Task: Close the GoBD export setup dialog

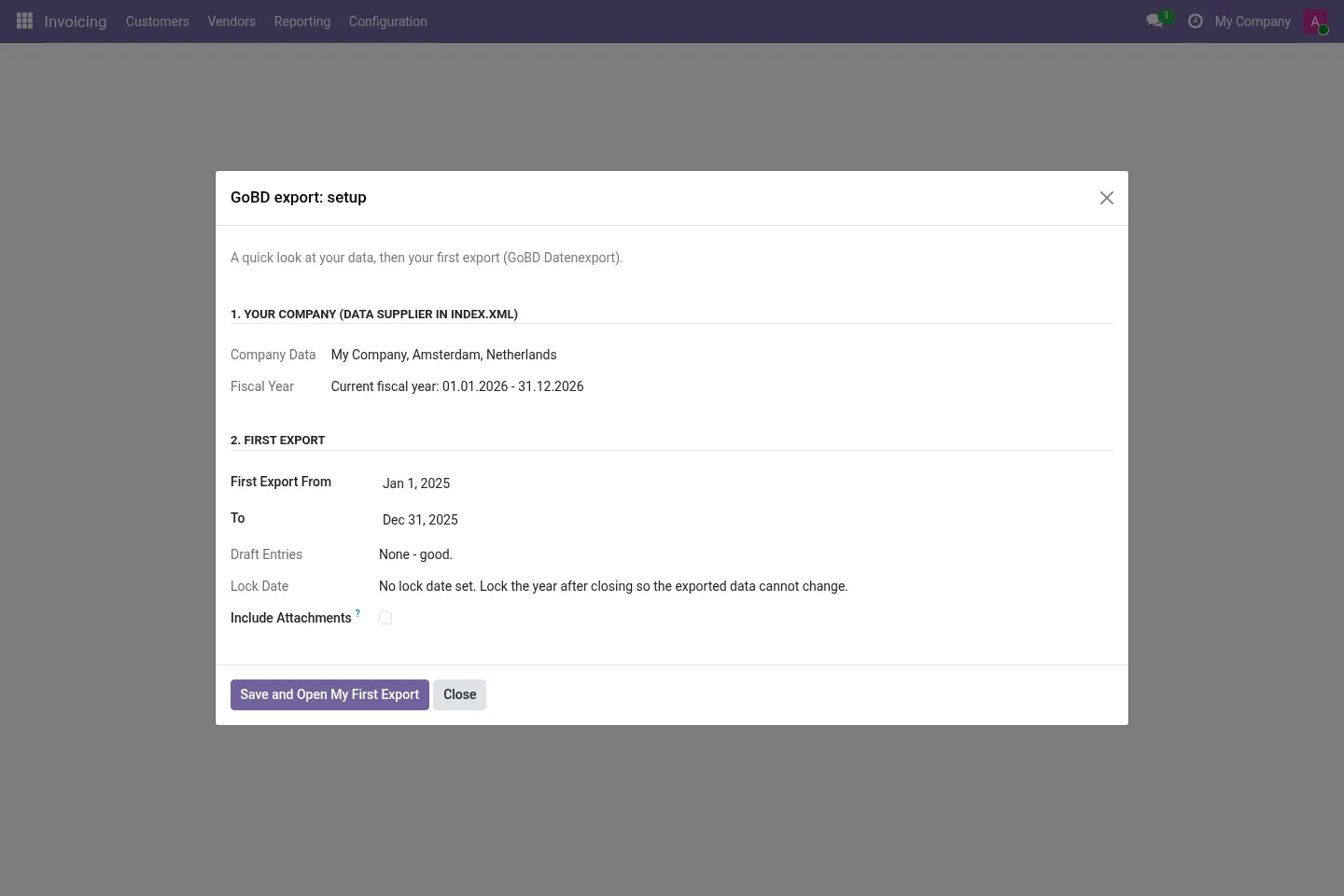Action: tap(1107, 198)
